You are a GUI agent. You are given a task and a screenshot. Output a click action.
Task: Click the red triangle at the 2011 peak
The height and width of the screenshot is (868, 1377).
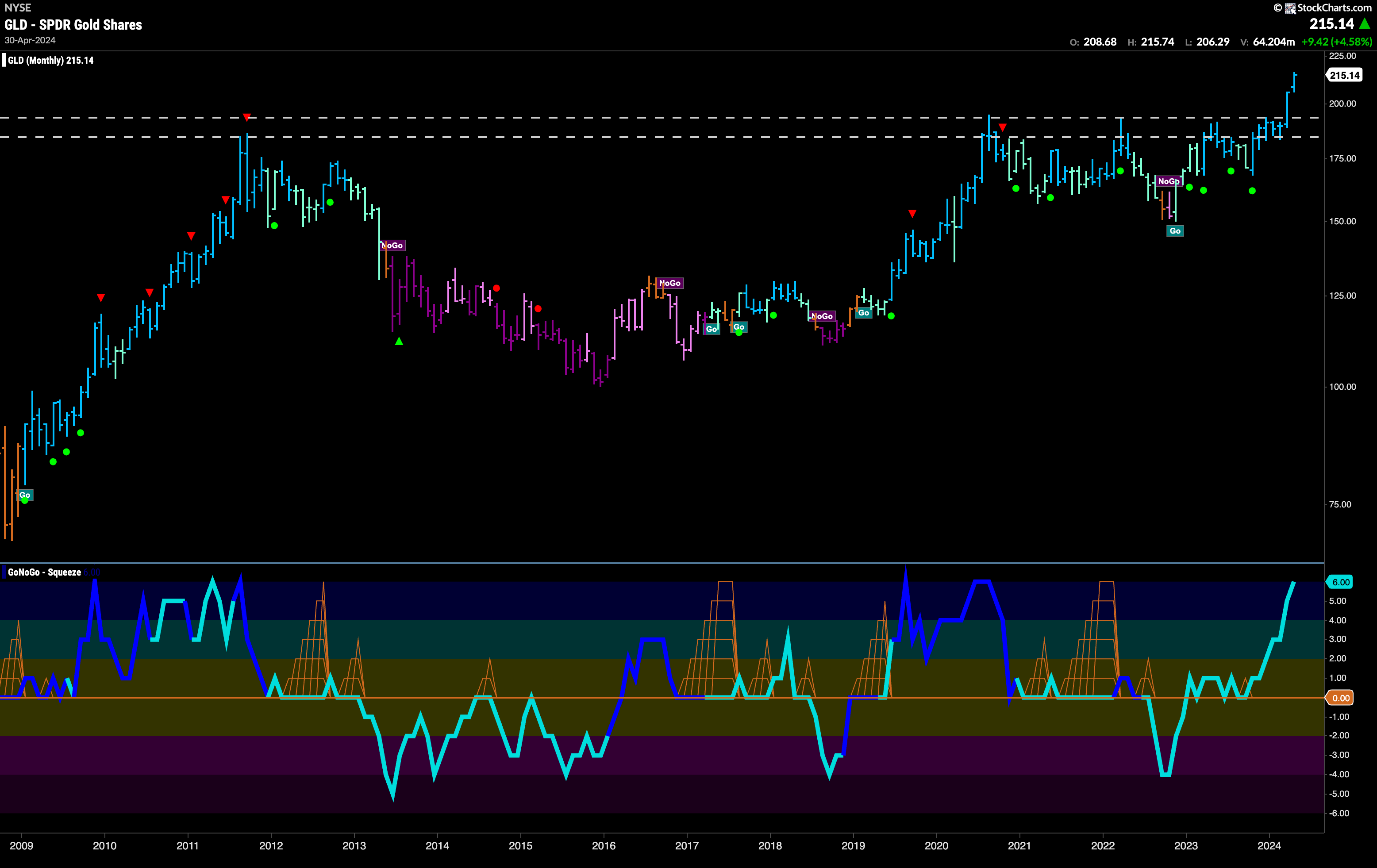(x=246, y=117)
